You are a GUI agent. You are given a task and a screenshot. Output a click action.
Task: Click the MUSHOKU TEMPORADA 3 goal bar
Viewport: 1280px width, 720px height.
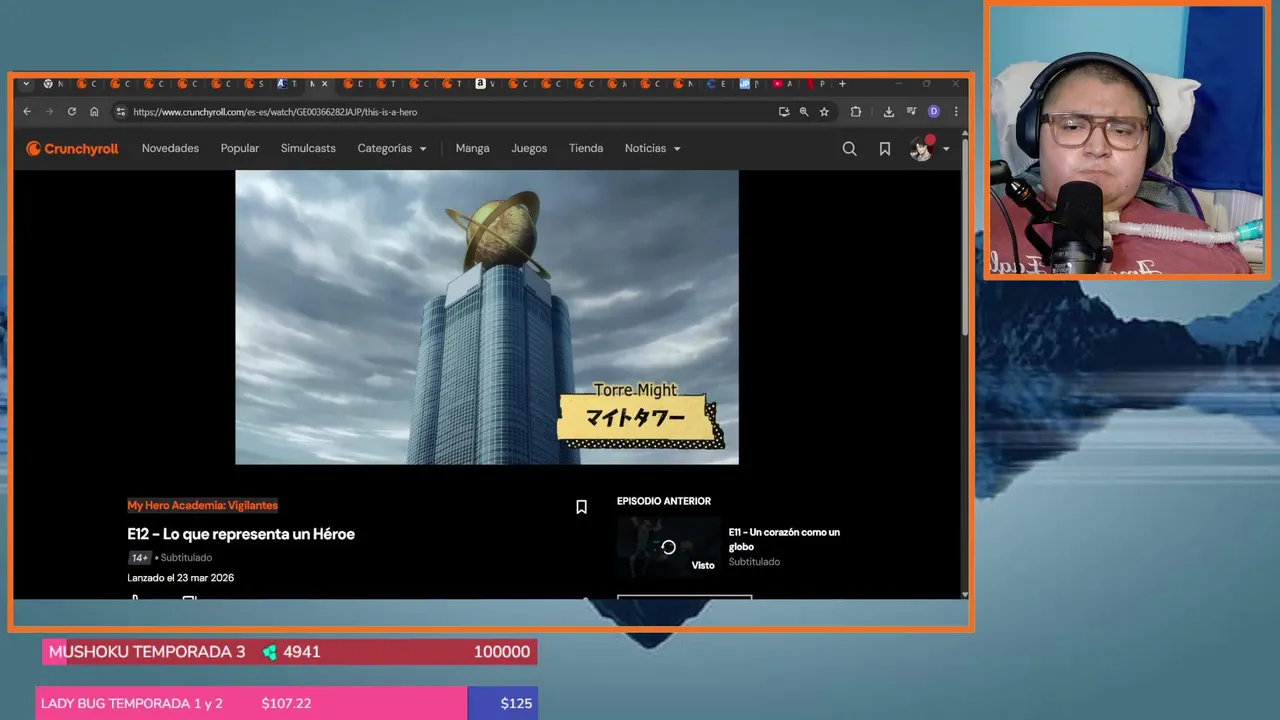290,652
